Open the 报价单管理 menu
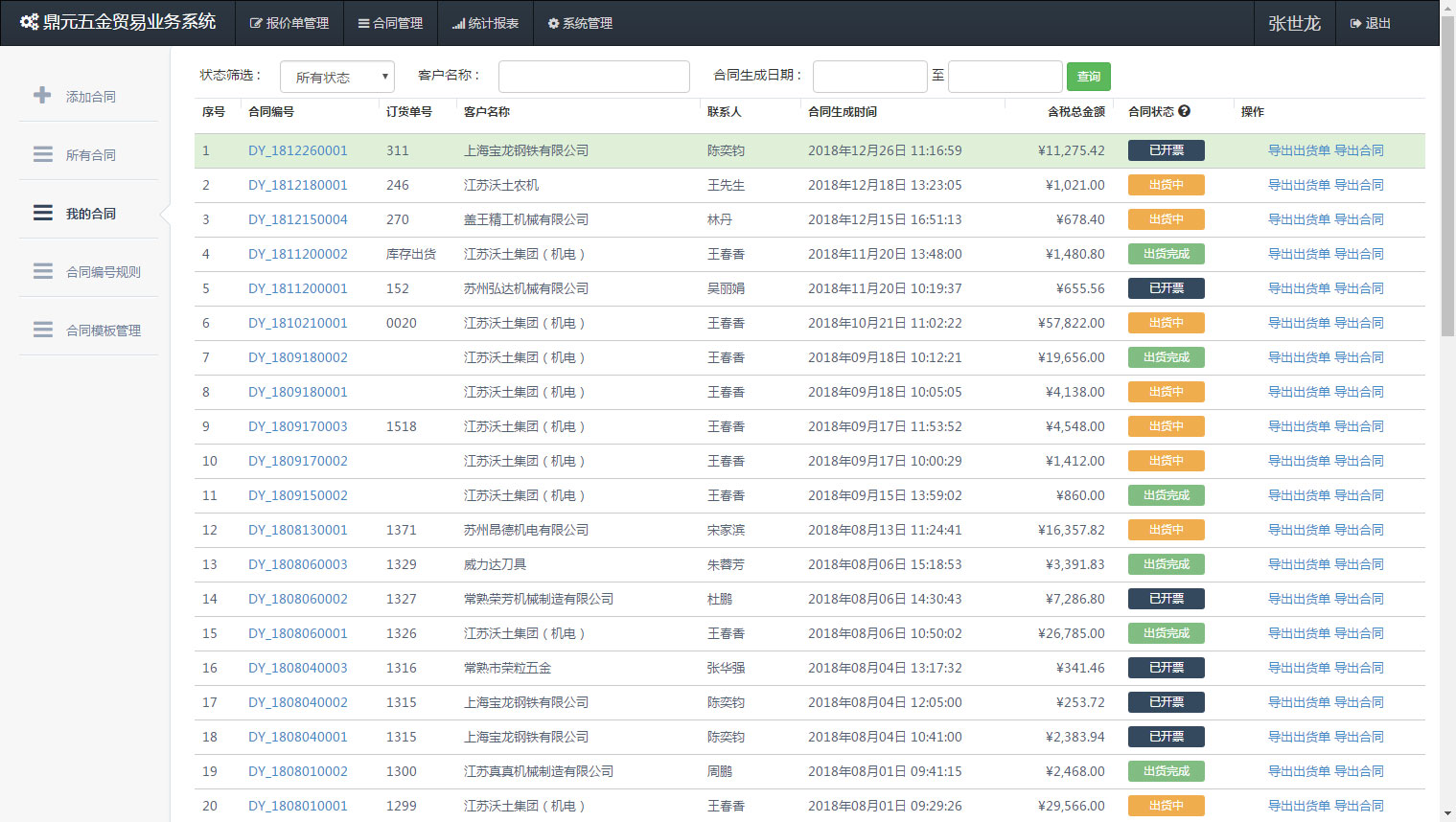 [289, 23]
